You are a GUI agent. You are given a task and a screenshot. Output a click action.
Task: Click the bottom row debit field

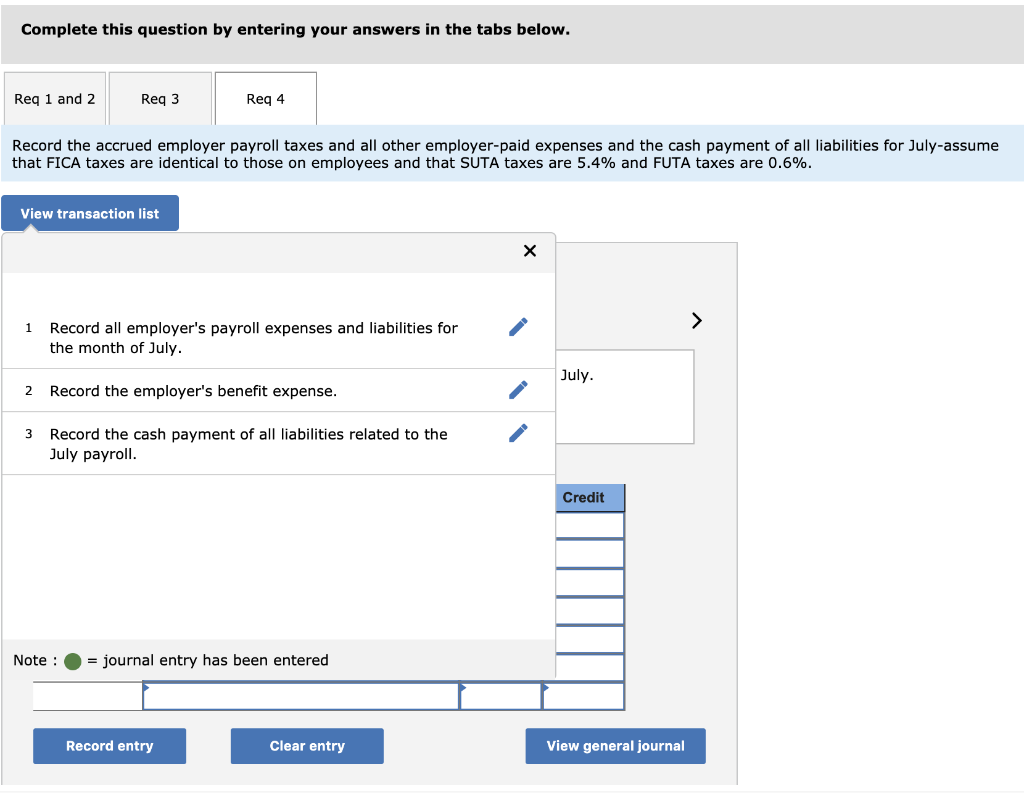[501, 696]
